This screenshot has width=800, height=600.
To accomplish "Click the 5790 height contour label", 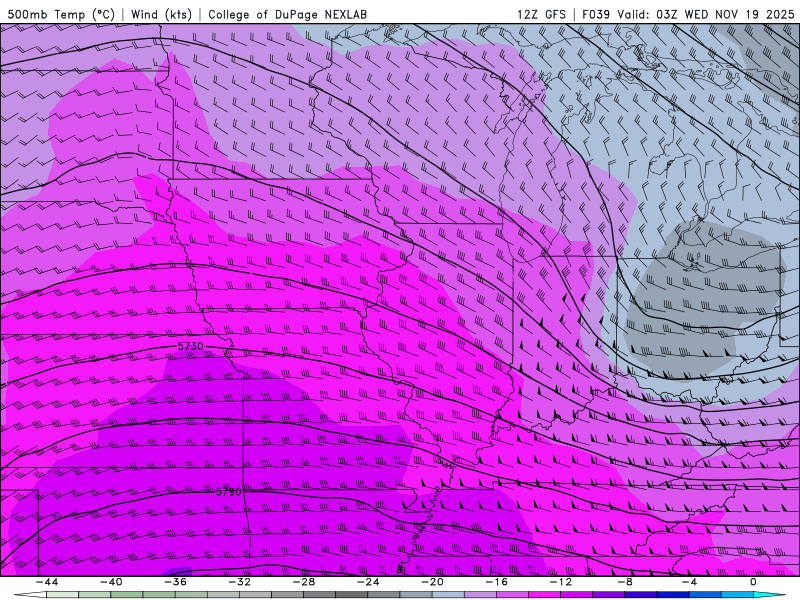I will point(228,492).
